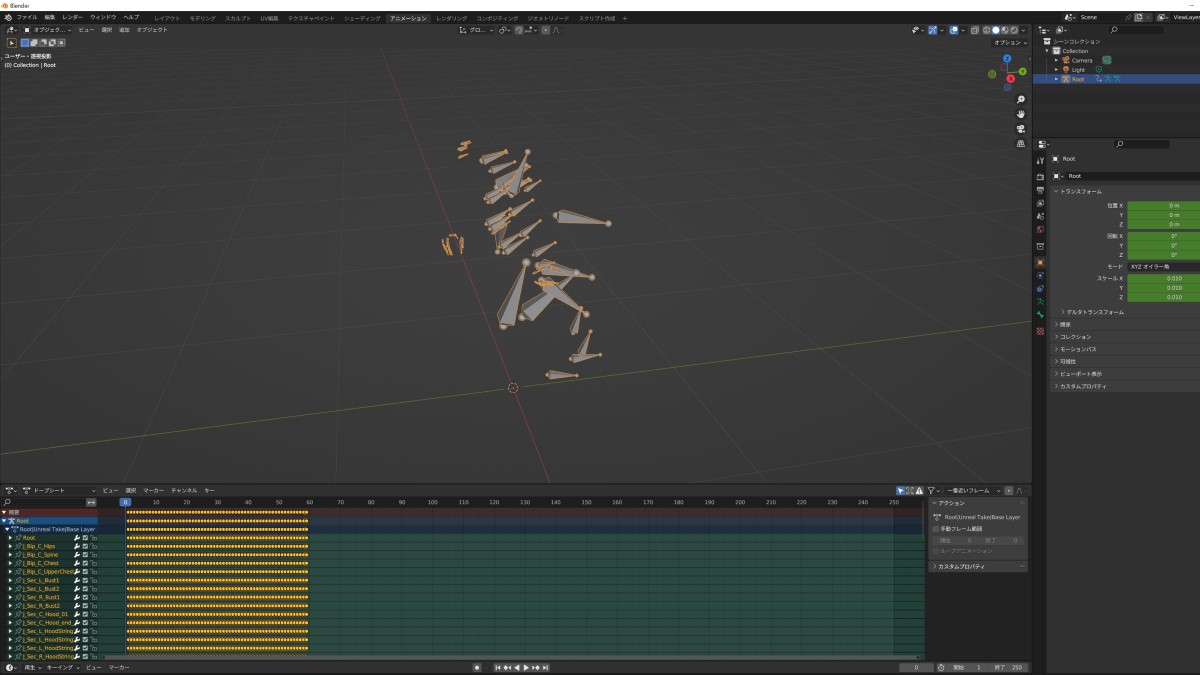This screenshot has height=675, width=1200.
Task: Open the Render properties tab icon
Action: click(x=1040, y=177)
